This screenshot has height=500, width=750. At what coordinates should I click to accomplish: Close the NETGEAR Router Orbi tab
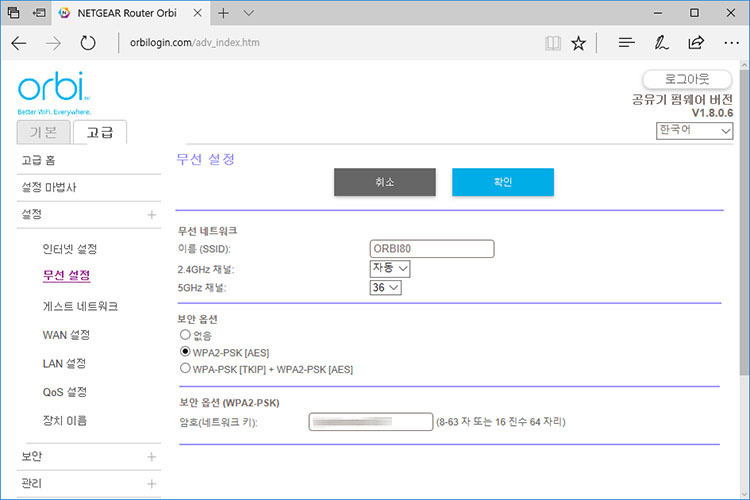(x=197, y=13)
